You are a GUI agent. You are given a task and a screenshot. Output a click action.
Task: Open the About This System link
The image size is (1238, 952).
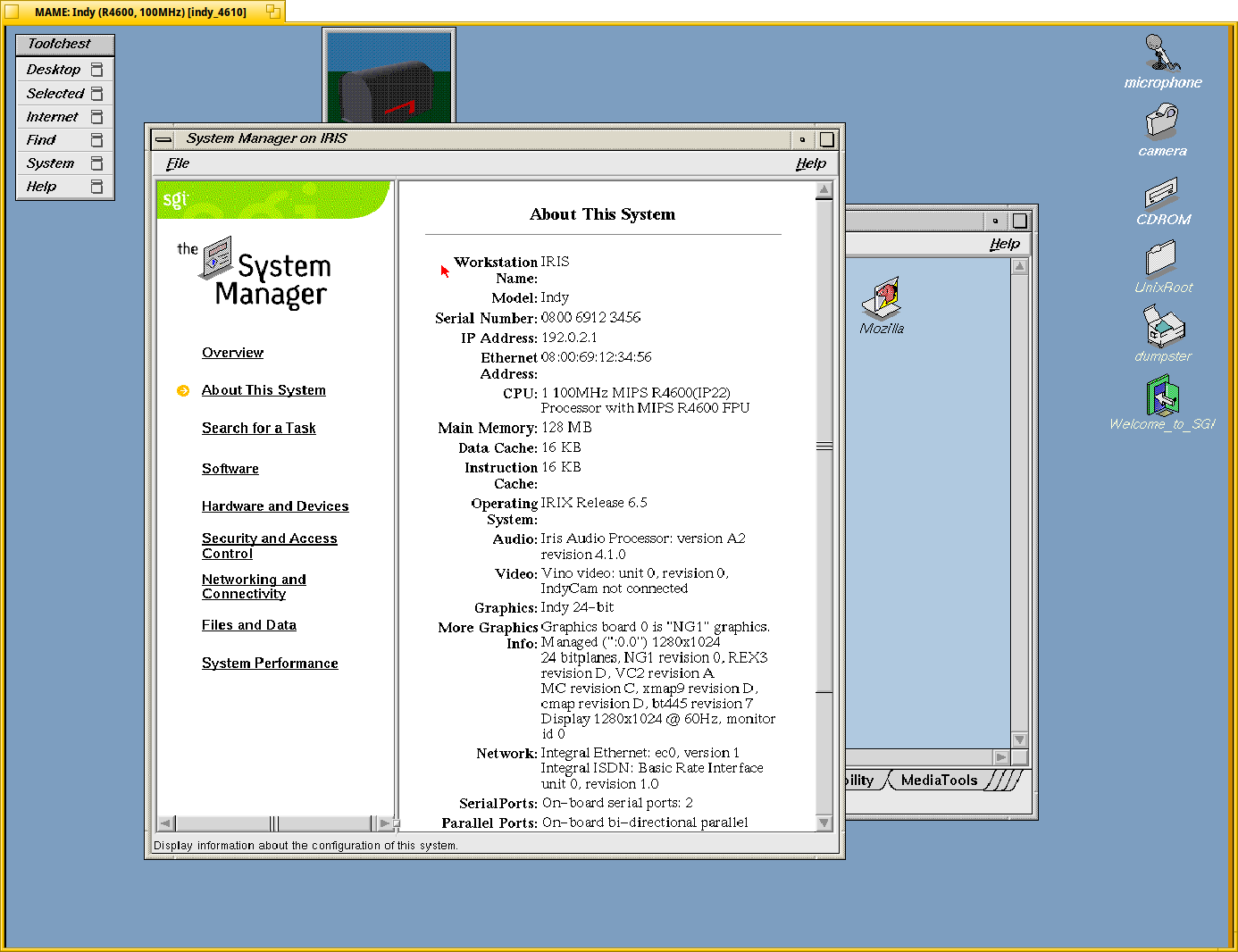(x=263, y=390)
